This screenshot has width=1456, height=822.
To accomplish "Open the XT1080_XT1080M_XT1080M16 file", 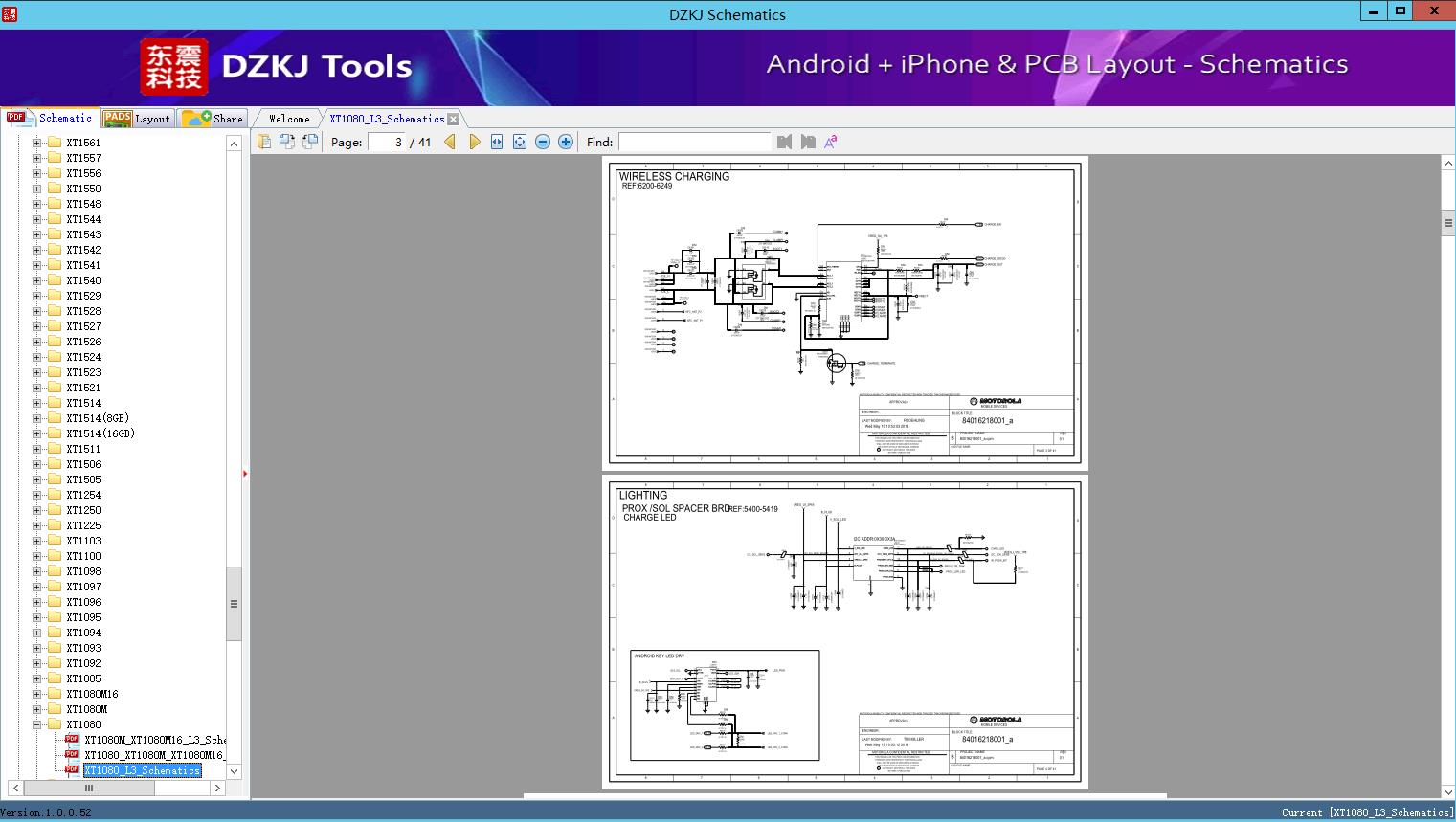I will 155,755.
